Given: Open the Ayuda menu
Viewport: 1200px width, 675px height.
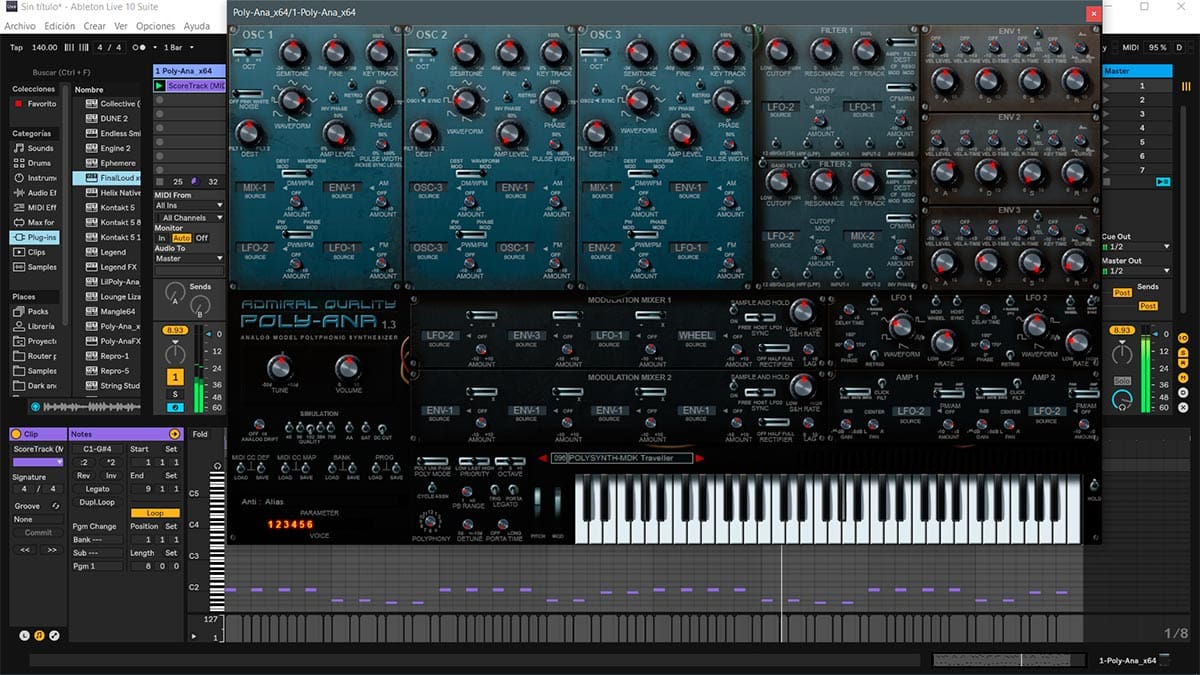Looking at the screenshot, I should pyautogui.click(x=197, y=26).
